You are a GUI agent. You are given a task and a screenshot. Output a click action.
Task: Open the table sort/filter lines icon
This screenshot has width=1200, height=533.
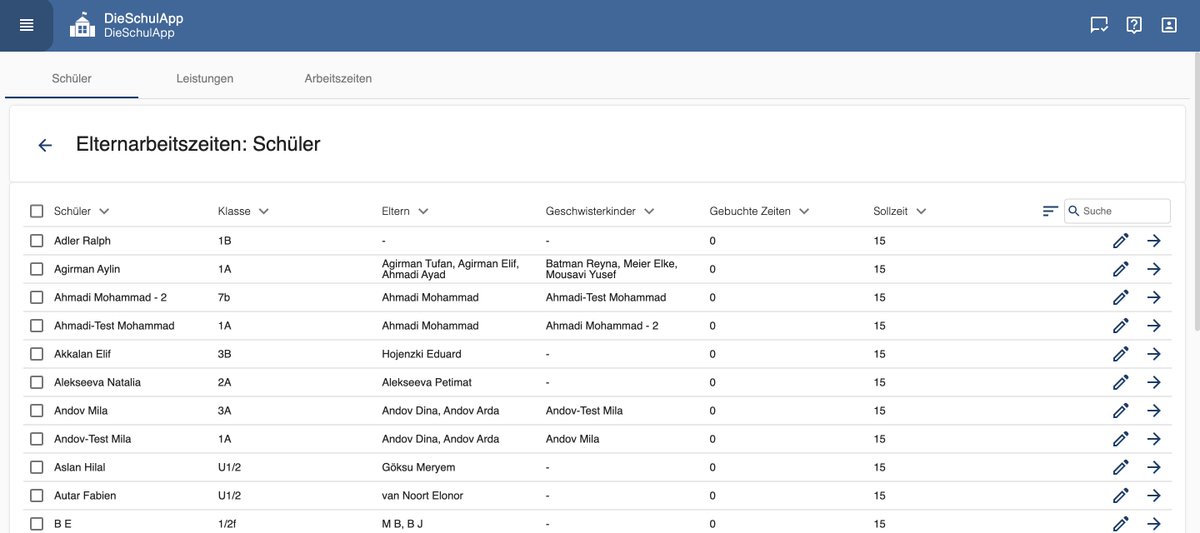(1050, 211)
